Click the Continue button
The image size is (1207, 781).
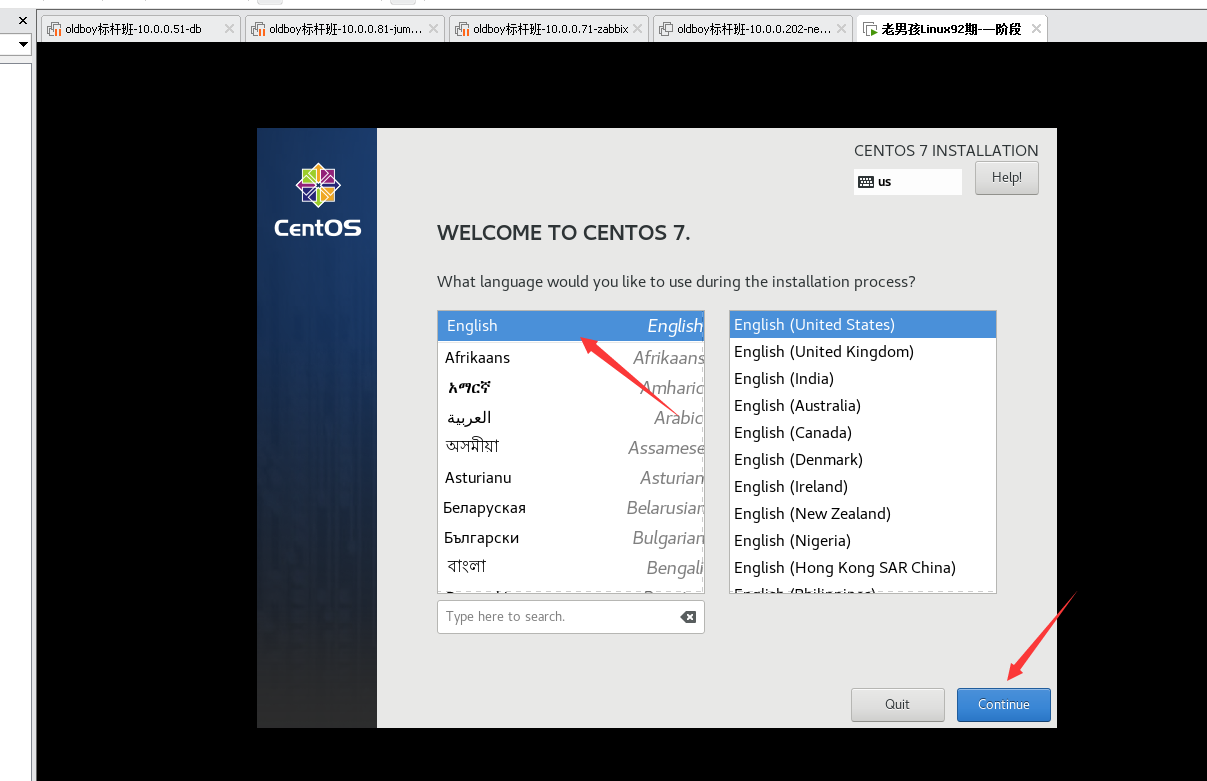click(1004, 704)
